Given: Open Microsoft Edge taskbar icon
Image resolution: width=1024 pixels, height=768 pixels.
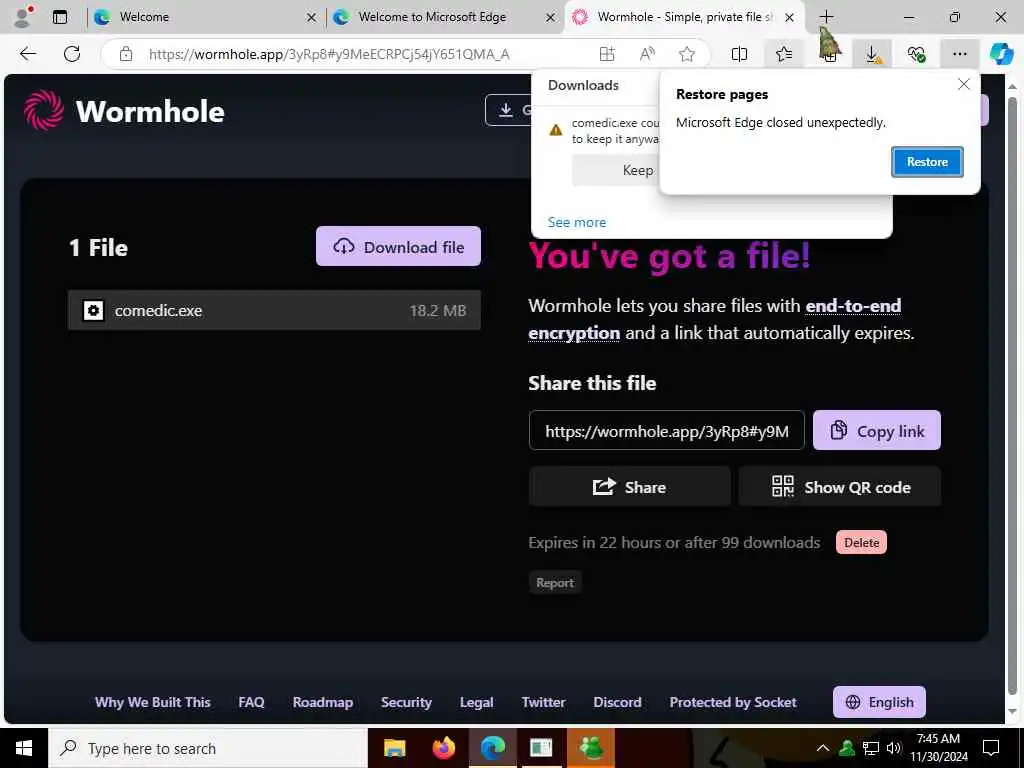Looking at the screenshot, I should point(493,748).
